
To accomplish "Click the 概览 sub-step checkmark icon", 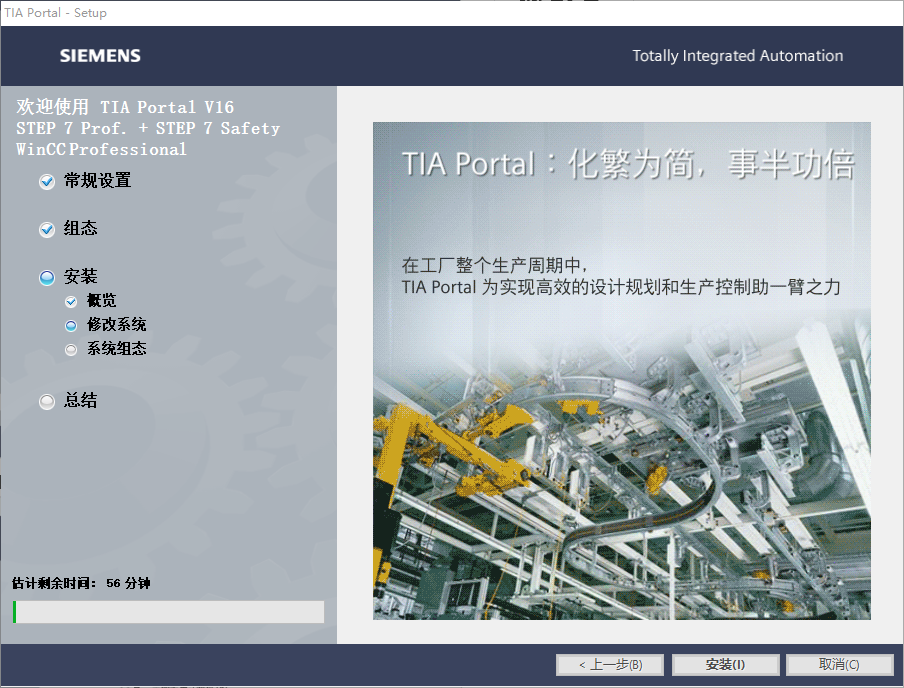I will 71,302.
